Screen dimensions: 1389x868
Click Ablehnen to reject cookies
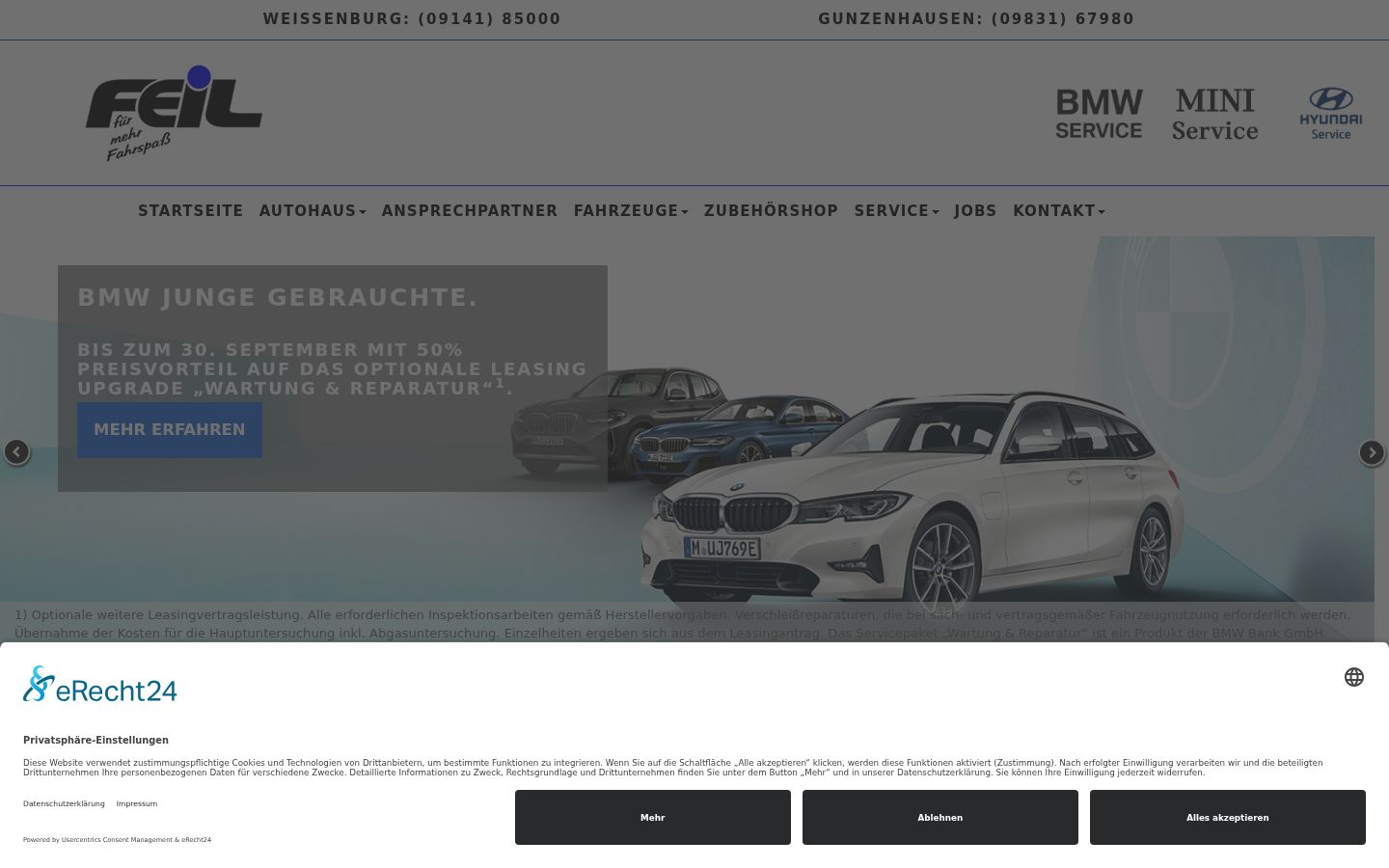tap(940, 818)
